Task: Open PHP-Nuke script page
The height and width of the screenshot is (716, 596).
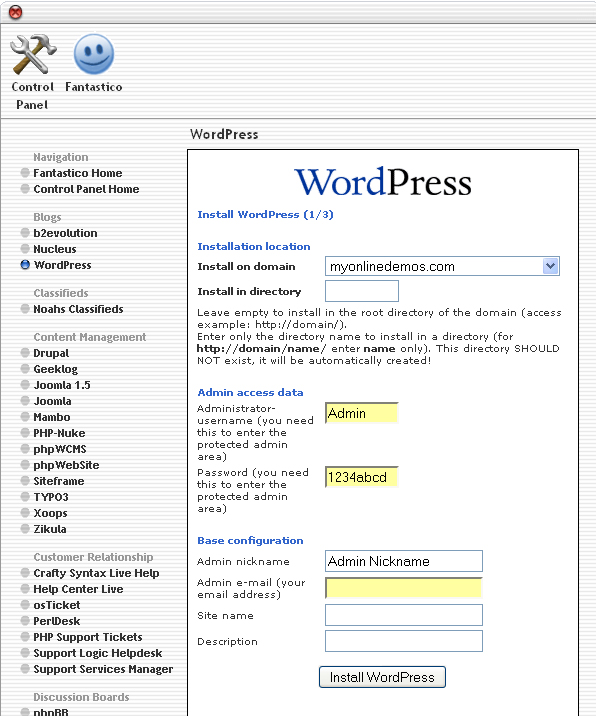Action: (59, 433)
